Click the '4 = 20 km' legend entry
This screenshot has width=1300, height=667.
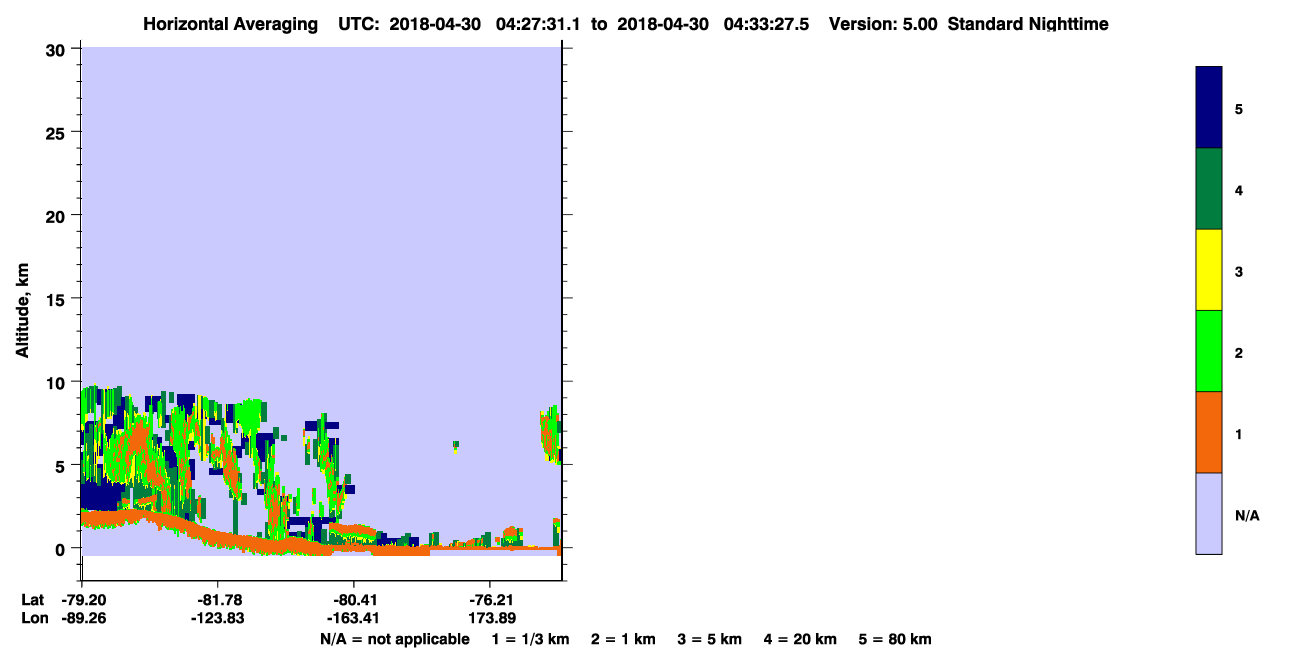tap(800, 639)
